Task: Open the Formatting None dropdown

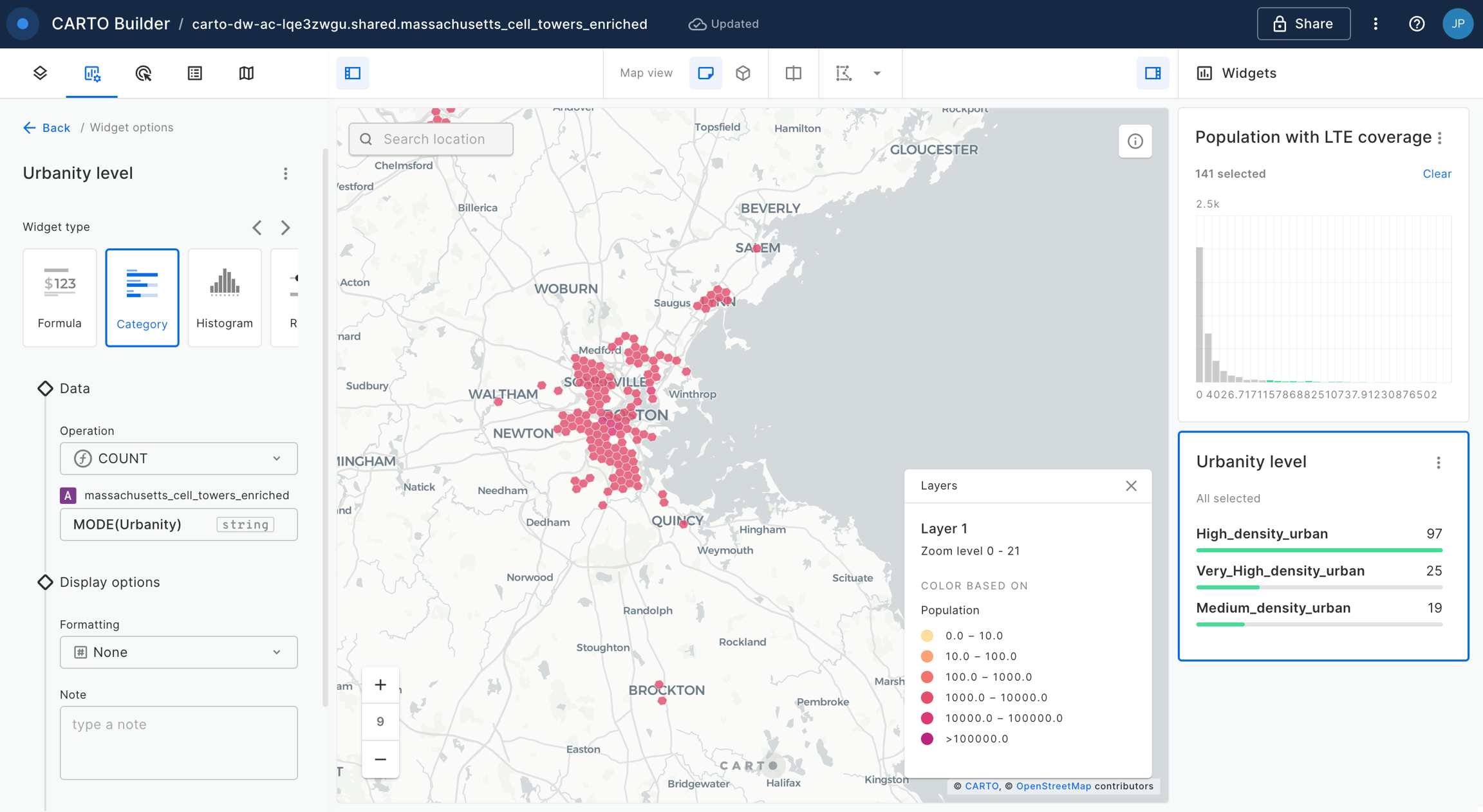Action: pyautogui.click(x=178, y=652)
